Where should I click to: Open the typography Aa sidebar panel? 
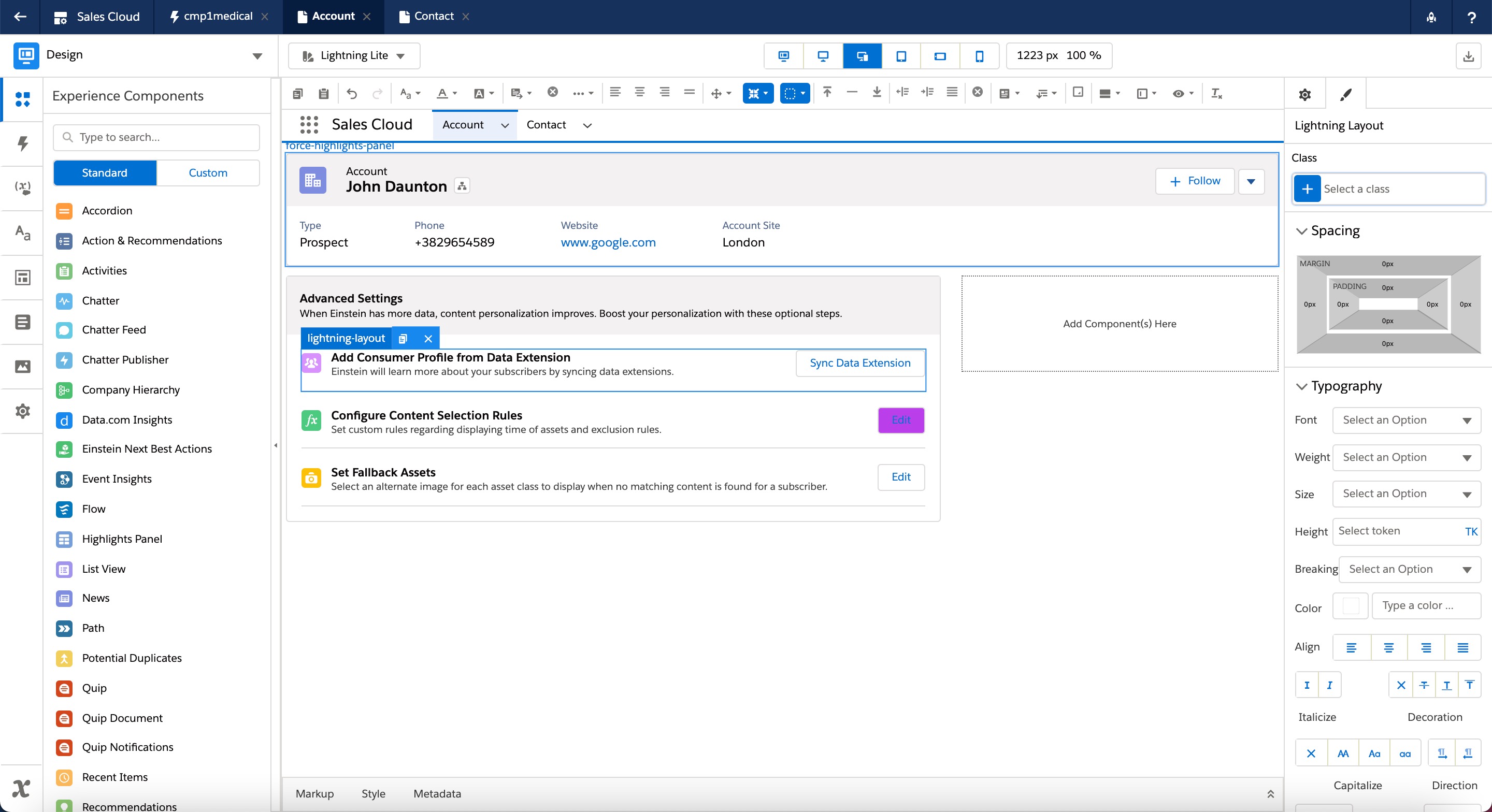click(x=23, y=233)
